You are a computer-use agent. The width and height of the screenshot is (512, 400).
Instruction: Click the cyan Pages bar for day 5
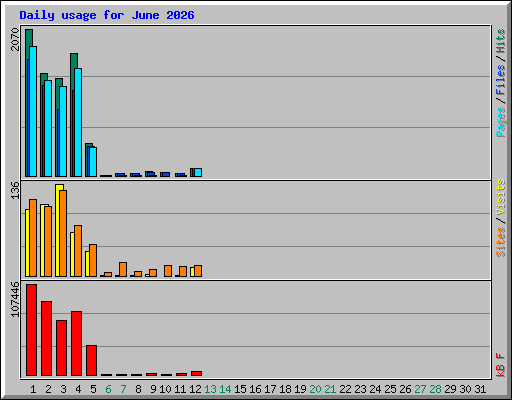tap(93, 162)
